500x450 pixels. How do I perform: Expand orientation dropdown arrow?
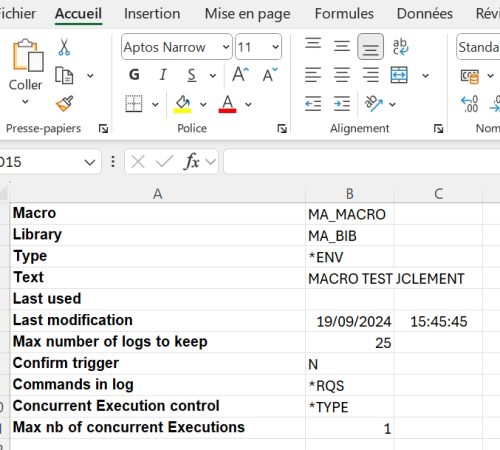tap(392, 104)
